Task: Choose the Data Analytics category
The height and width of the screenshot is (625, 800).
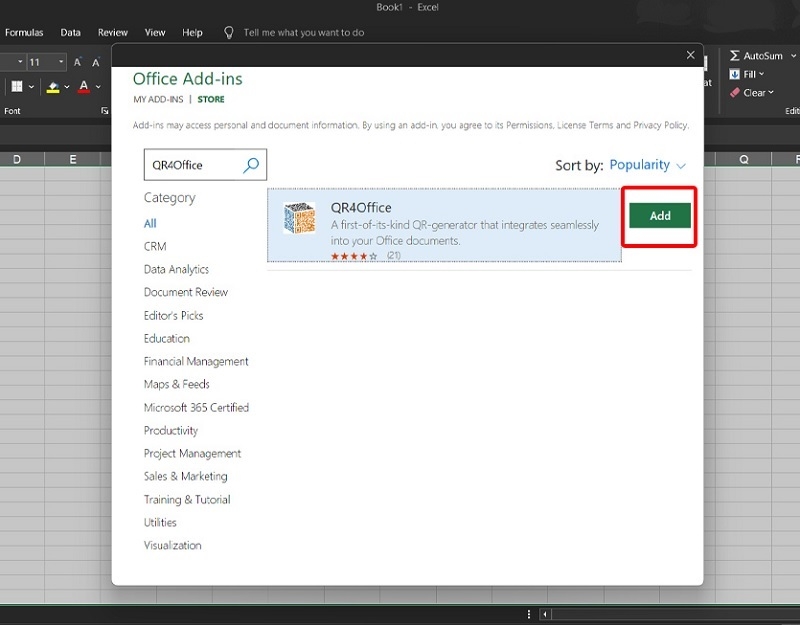Action: click(x=176, y=270)
